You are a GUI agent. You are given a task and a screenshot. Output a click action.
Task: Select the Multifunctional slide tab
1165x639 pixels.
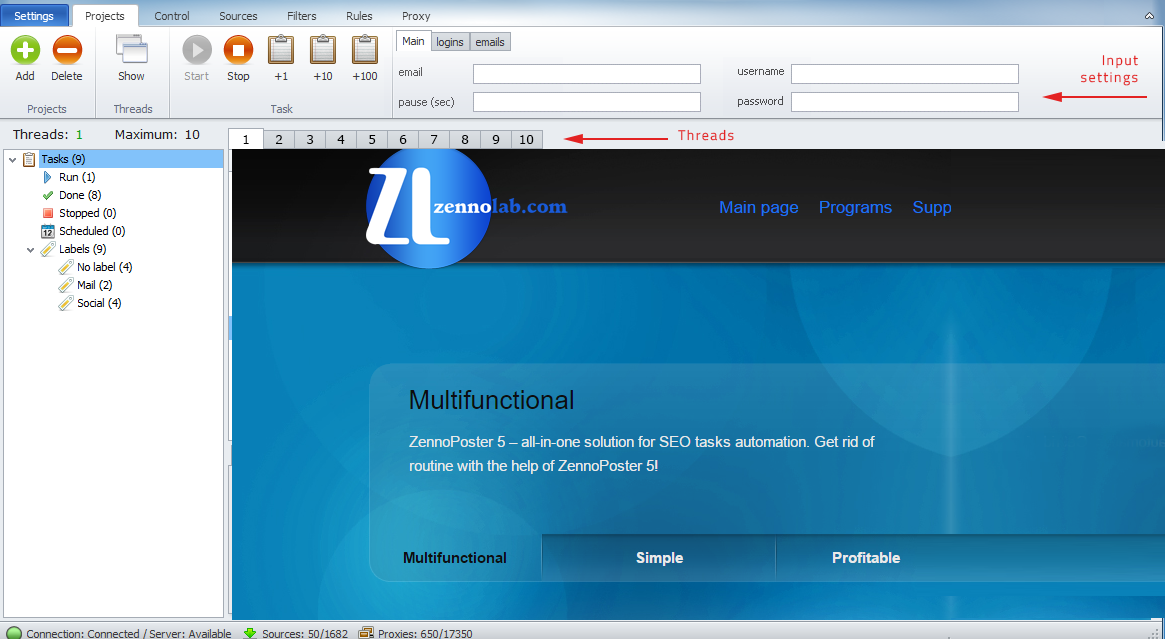click(455, 558)
